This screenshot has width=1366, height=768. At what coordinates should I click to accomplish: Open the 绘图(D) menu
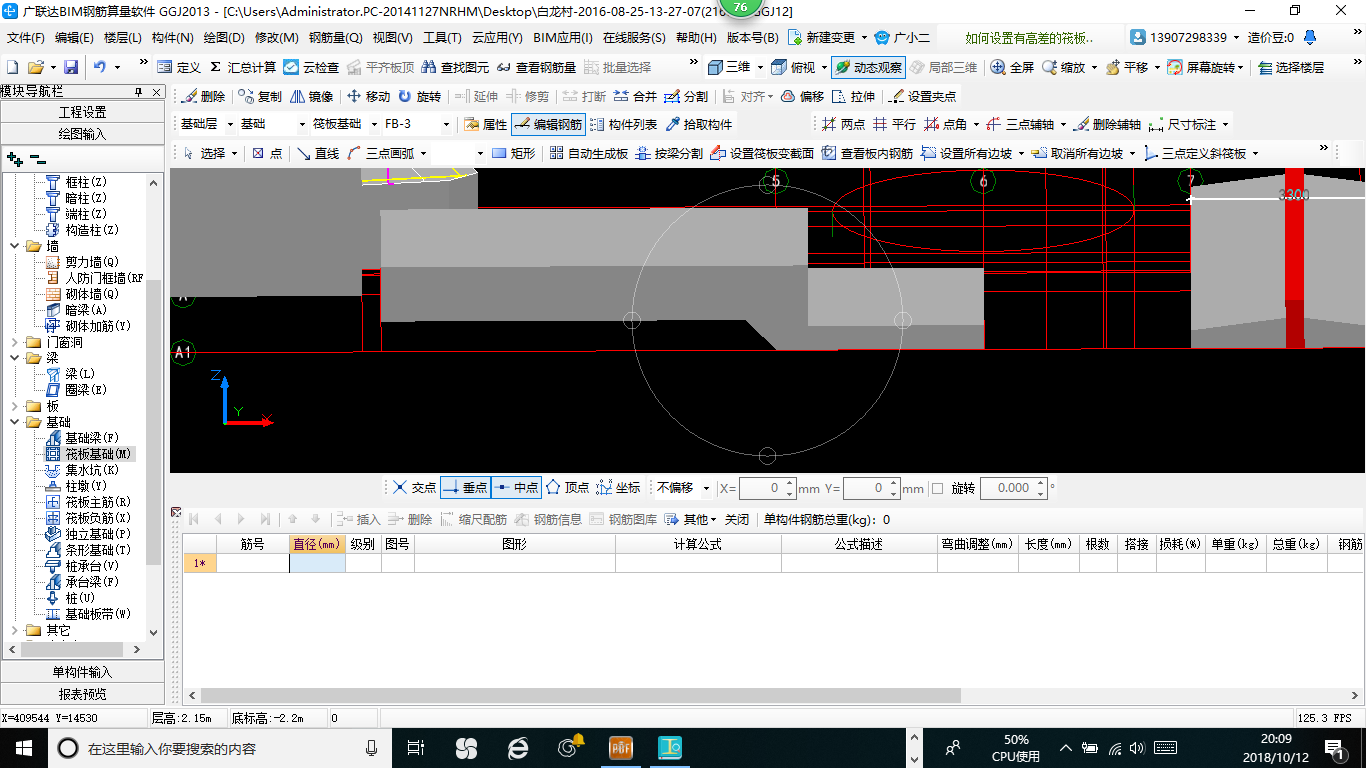coord(224,38)
